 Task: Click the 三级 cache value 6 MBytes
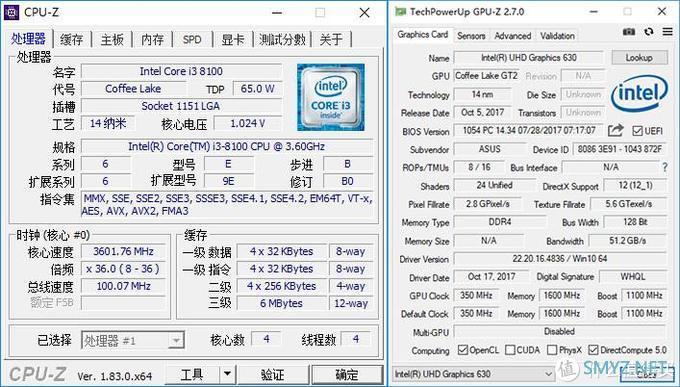click(281, 303)
